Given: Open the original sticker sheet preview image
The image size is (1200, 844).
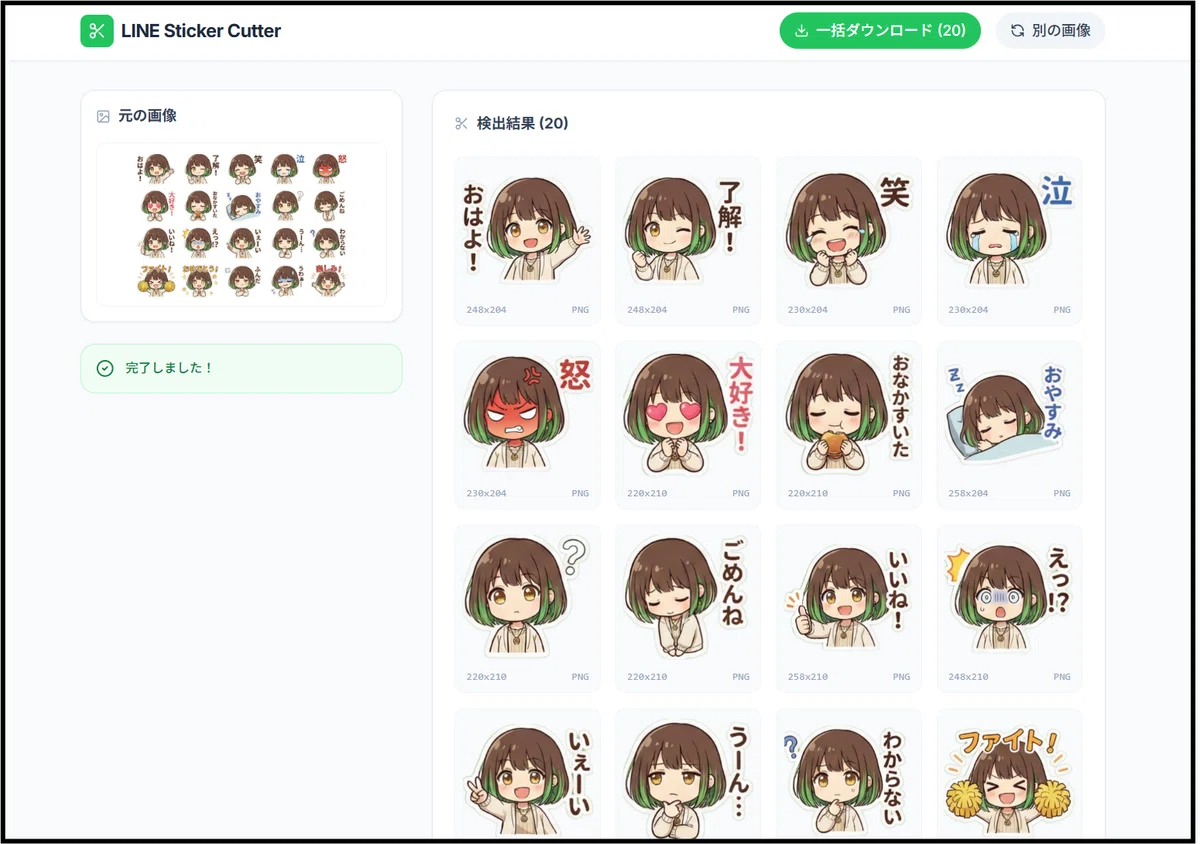Looking at the screenshot, I should (x=241, y=224).
